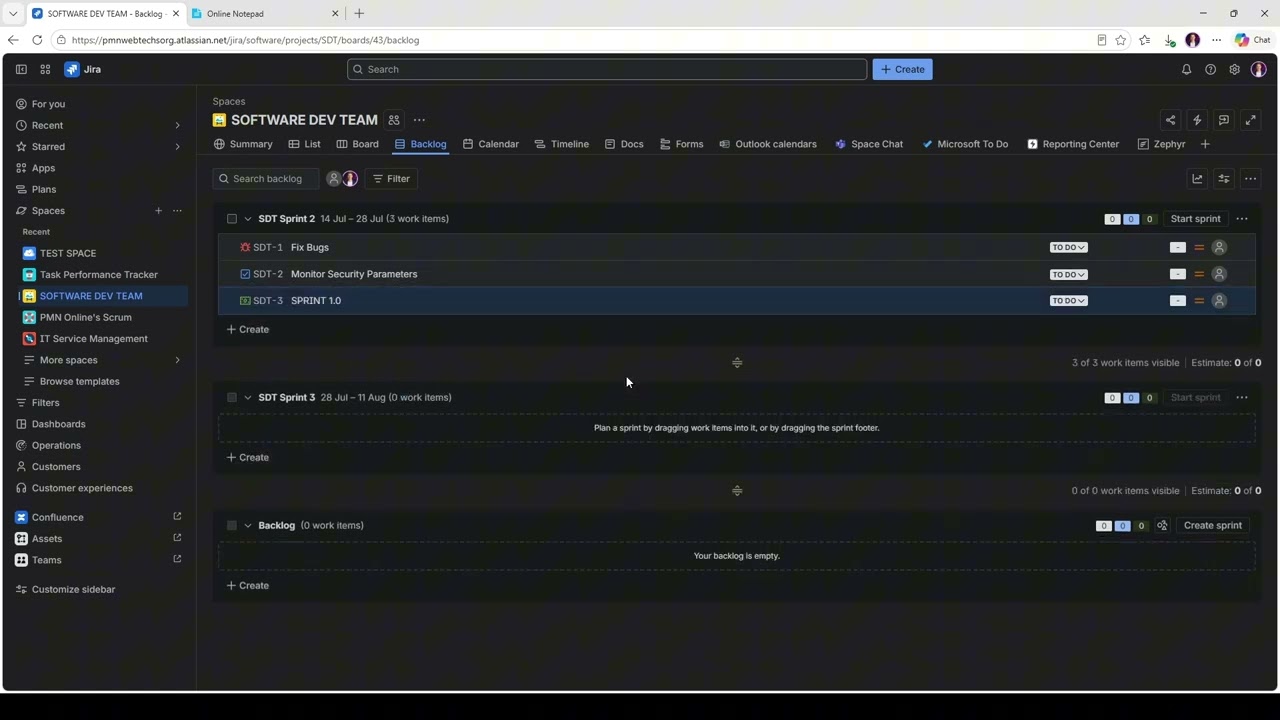Filter by the user avatar next to search
1280x720 pixels.
click(x=350, y=179)
